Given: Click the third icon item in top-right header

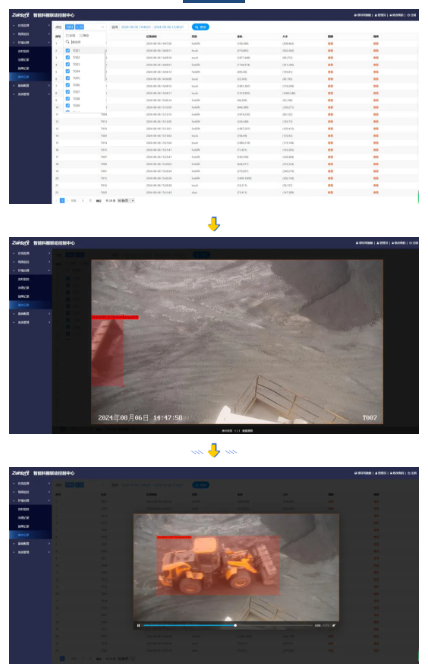Looking at the screenshot, I should (x=397, y=15).
